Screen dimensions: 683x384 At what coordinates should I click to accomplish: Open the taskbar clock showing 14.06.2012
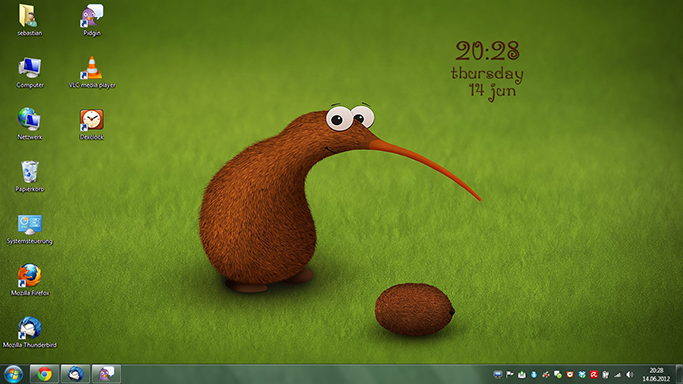tap(656, 374)
